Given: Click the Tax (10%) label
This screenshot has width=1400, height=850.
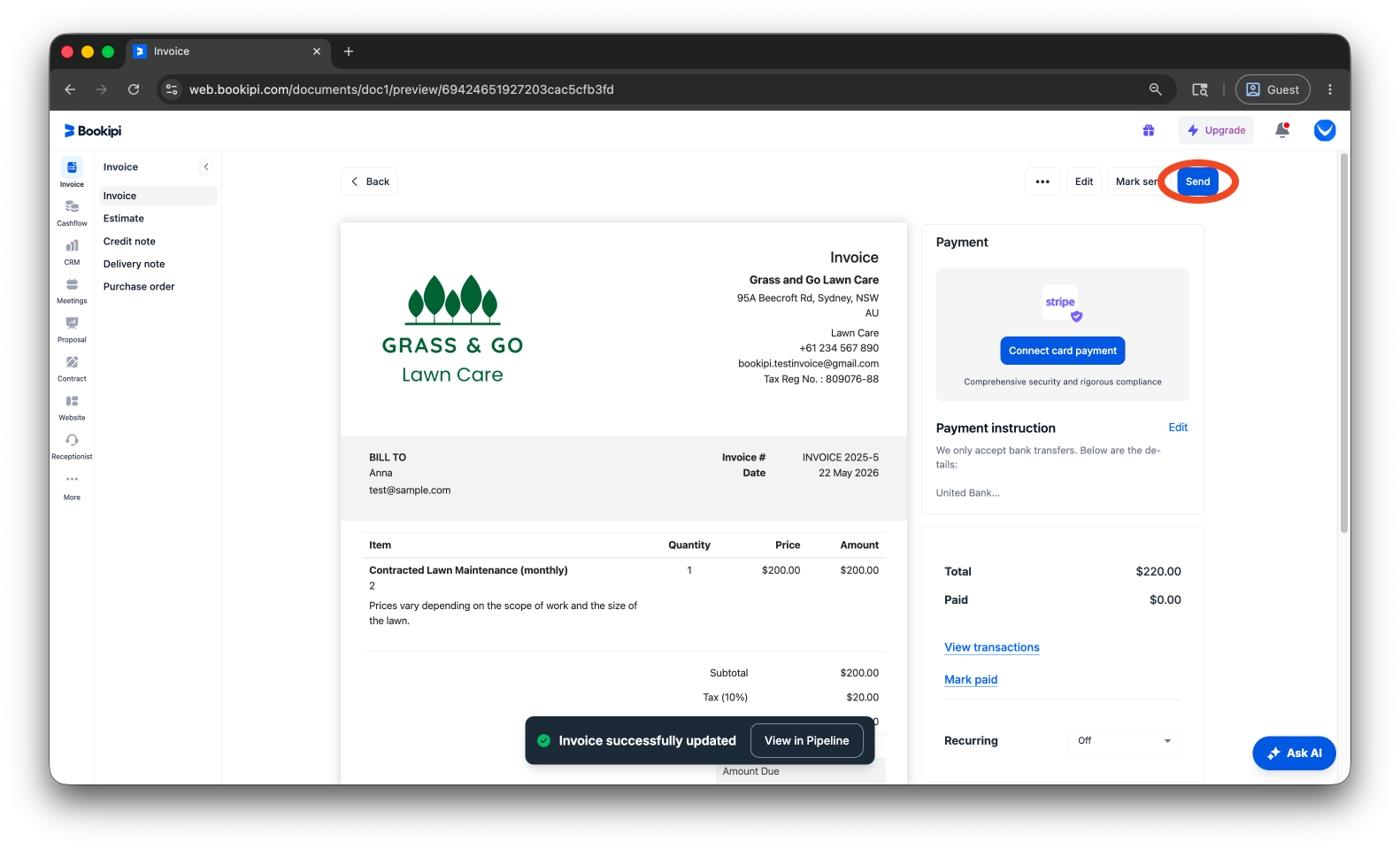Looking at the screenshot, I should point(726,698).
